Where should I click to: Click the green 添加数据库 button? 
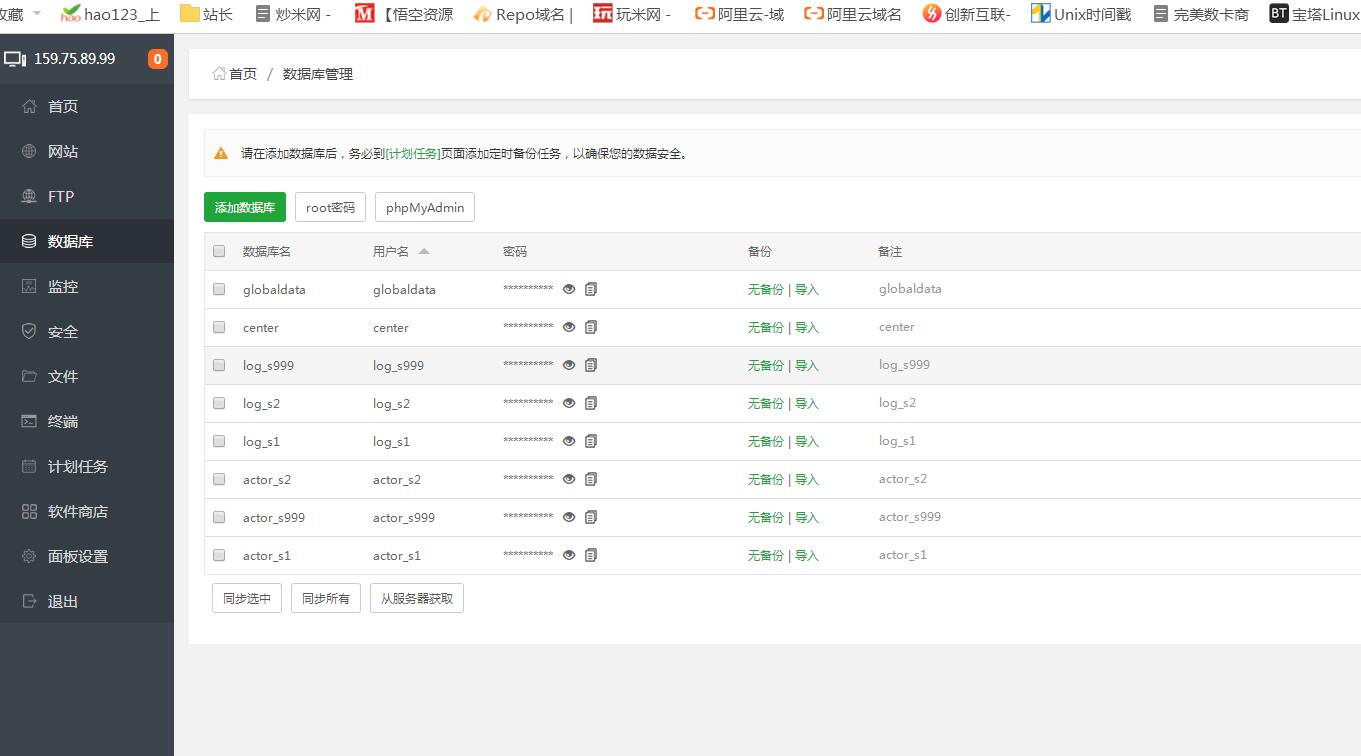[x=245, y=208]
